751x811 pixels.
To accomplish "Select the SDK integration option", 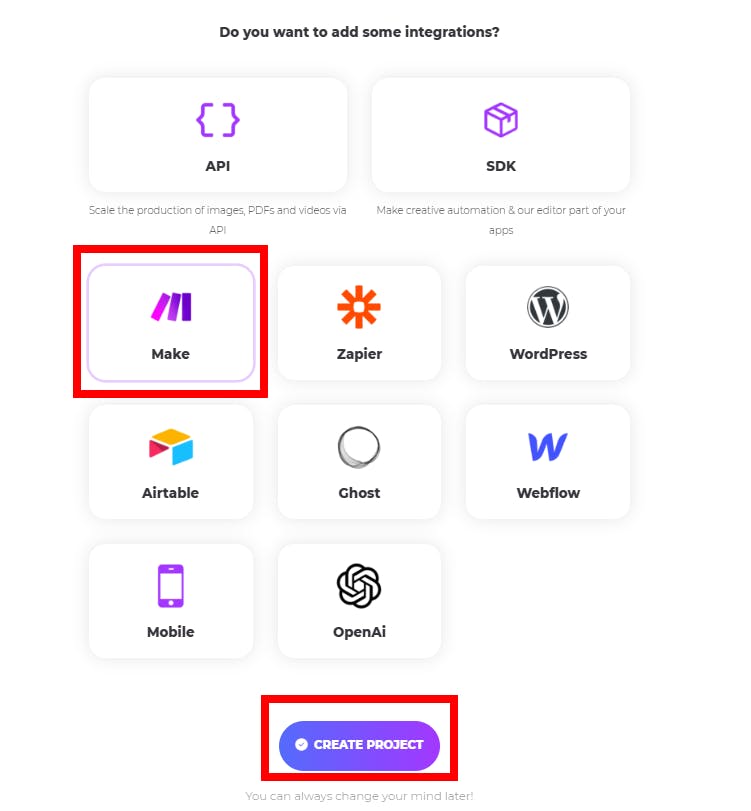I will (501, 135).
